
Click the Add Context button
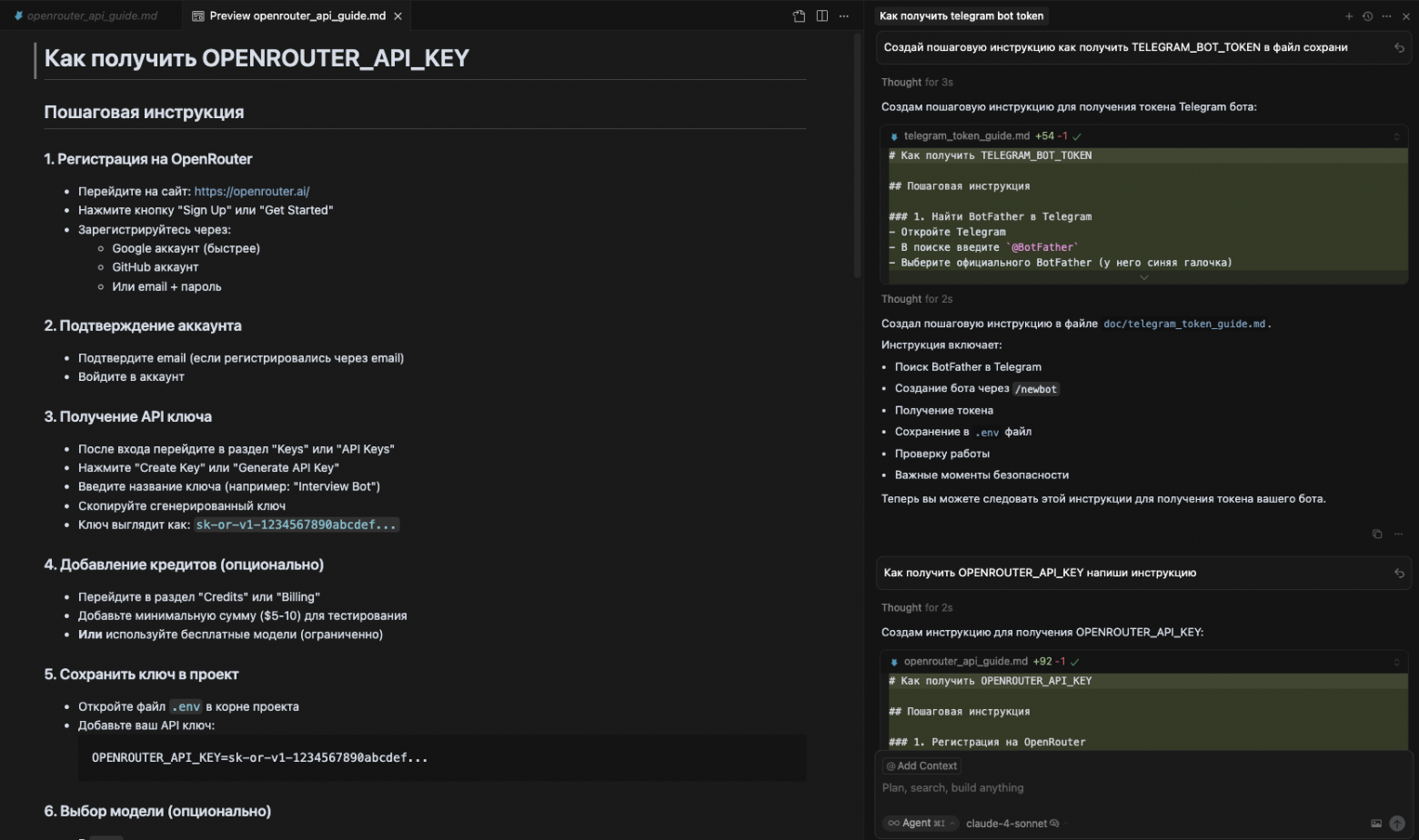pyautogui.click(x=921, y=766)
